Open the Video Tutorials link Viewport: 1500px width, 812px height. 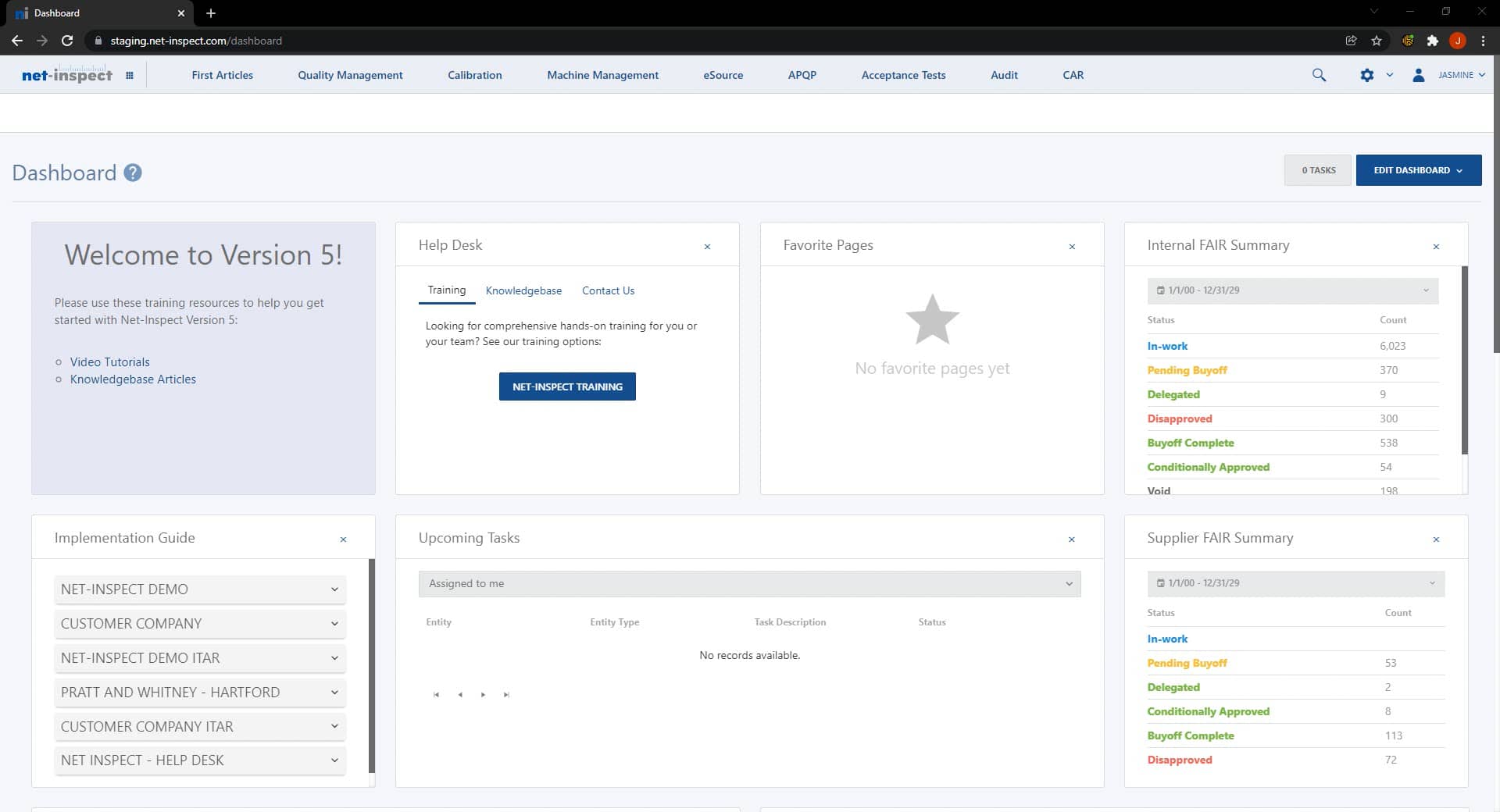pos(109,361)
